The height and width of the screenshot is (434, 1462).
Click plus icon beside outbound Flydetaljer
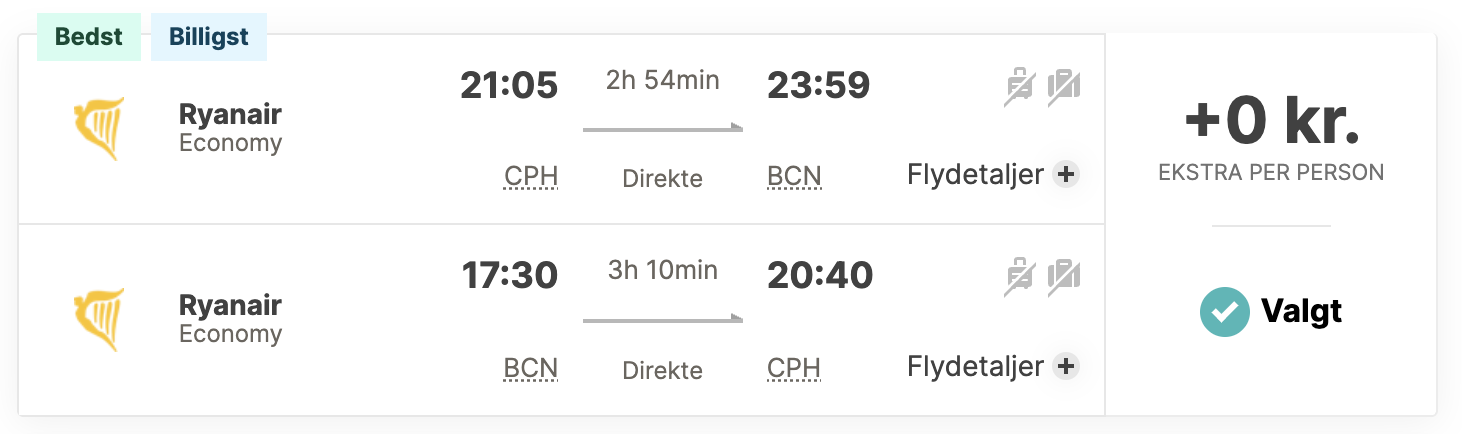pos(1066,175)
